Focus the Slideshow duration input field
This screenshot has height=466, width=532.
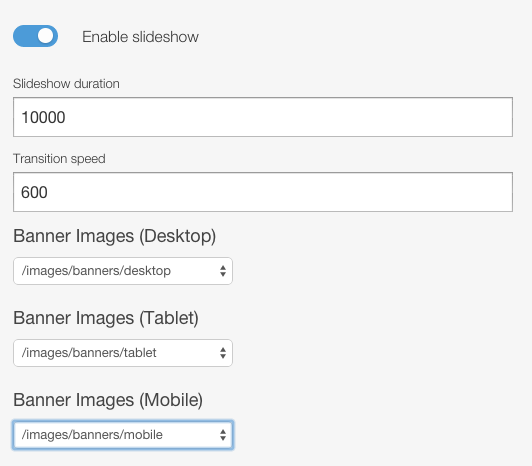(x=263, y=117)
